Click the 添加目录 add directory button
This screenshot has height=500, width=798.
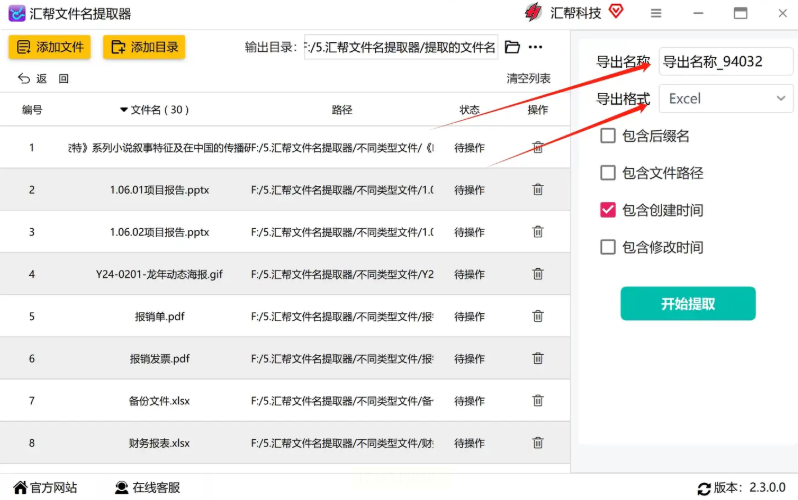tap(145, 47)
